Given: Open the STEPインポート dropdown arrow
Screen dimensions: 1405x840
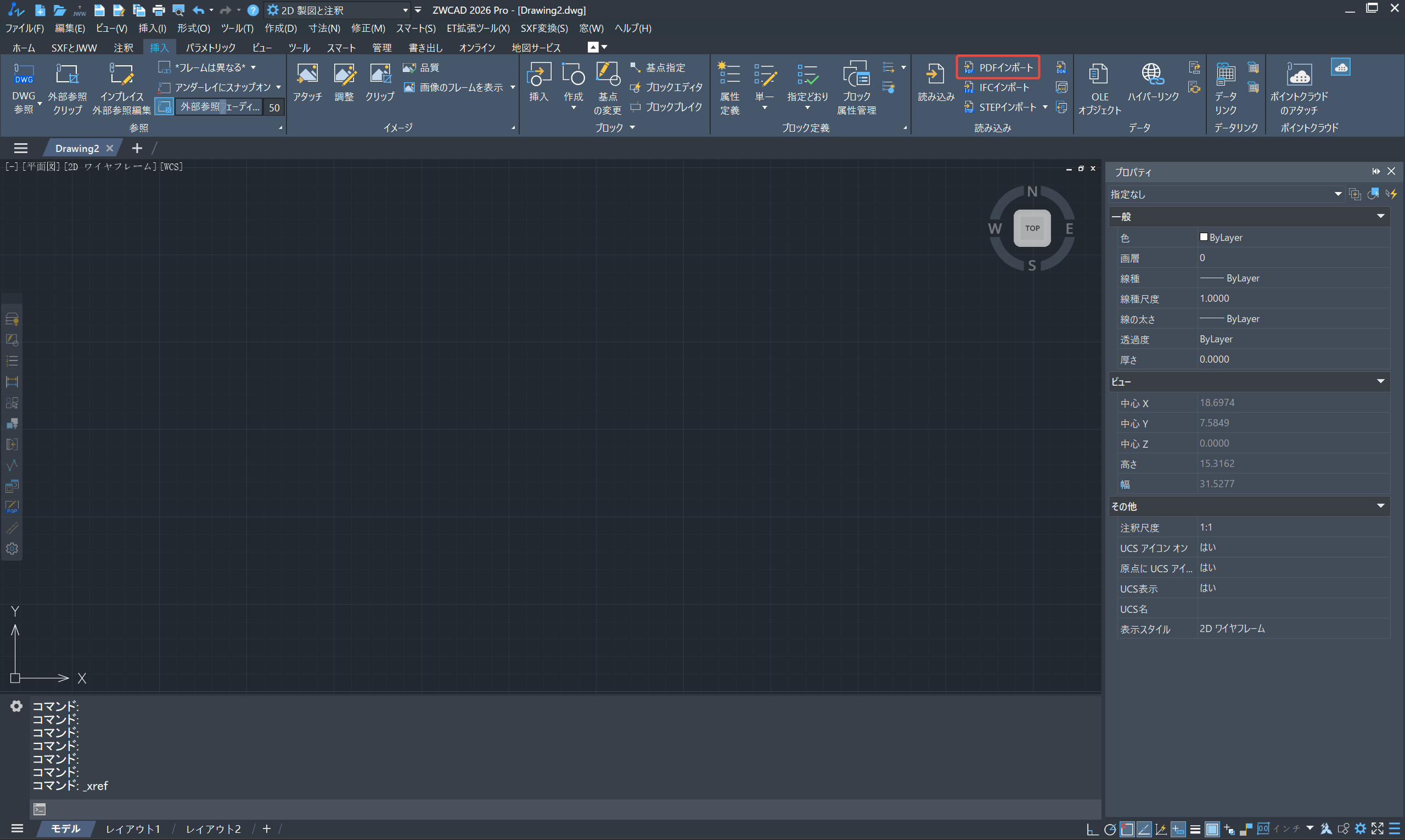Looking at the screenshot, I should pyautogui.click(x=1045, y=107).
